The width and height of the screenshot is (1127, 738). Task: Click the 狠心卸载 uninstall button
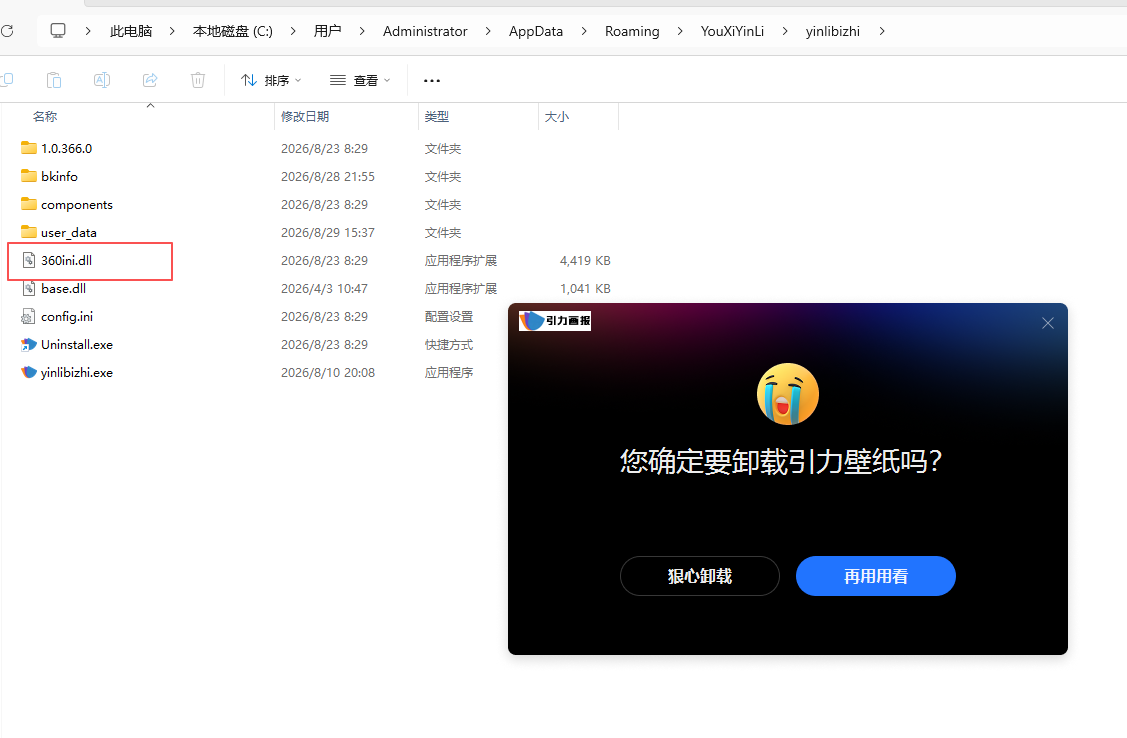[699, 576]
